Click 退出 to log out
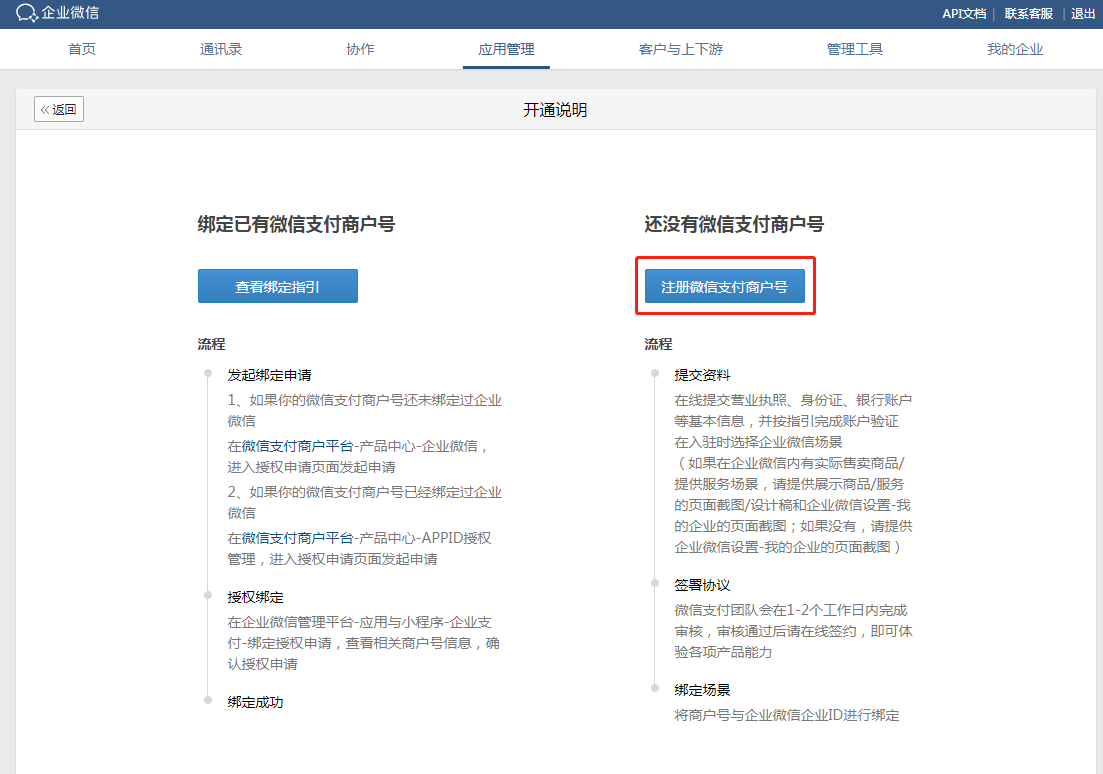The height and width of the screenshot is (774, 1103). 1083,13
